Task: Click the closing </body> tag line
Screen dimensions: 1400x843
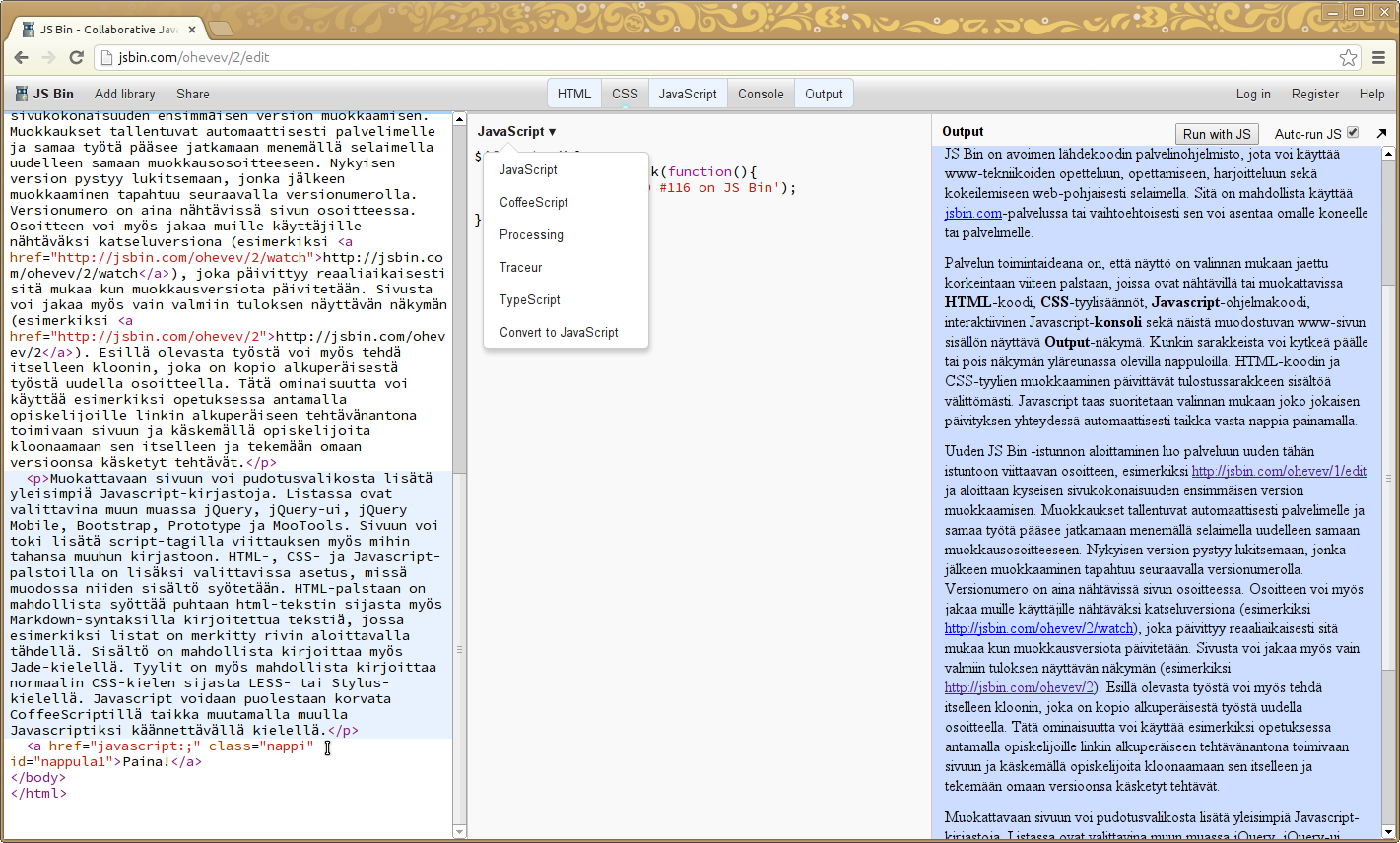Action: pos(38,777)
